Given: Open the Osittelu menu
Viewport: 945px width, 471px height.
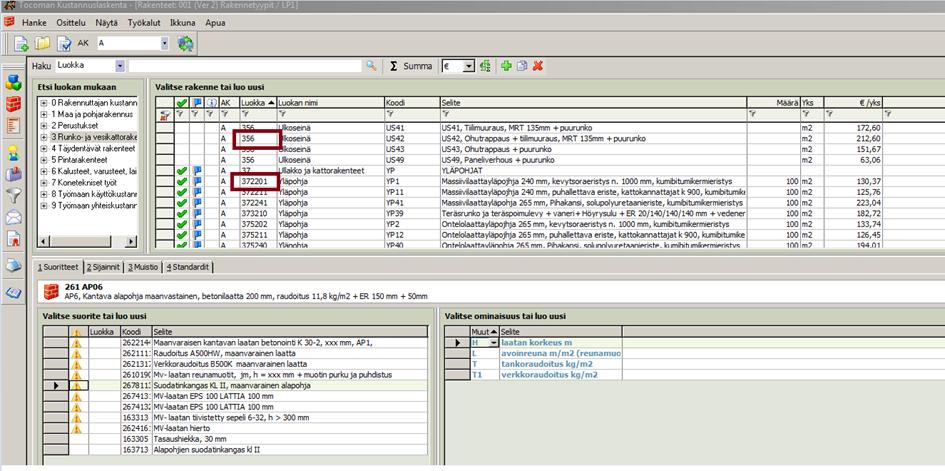Looking at the screenshot, I should (x=71, y=23).
